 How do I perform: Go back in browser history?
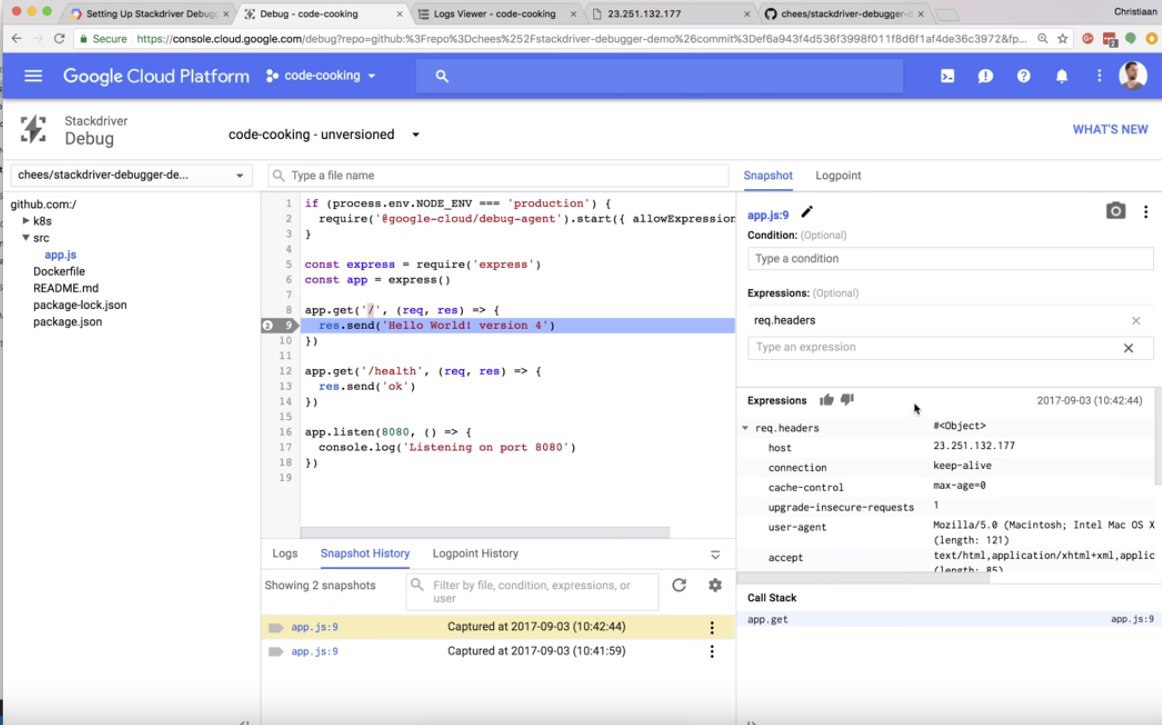click(x=16, y=39)
